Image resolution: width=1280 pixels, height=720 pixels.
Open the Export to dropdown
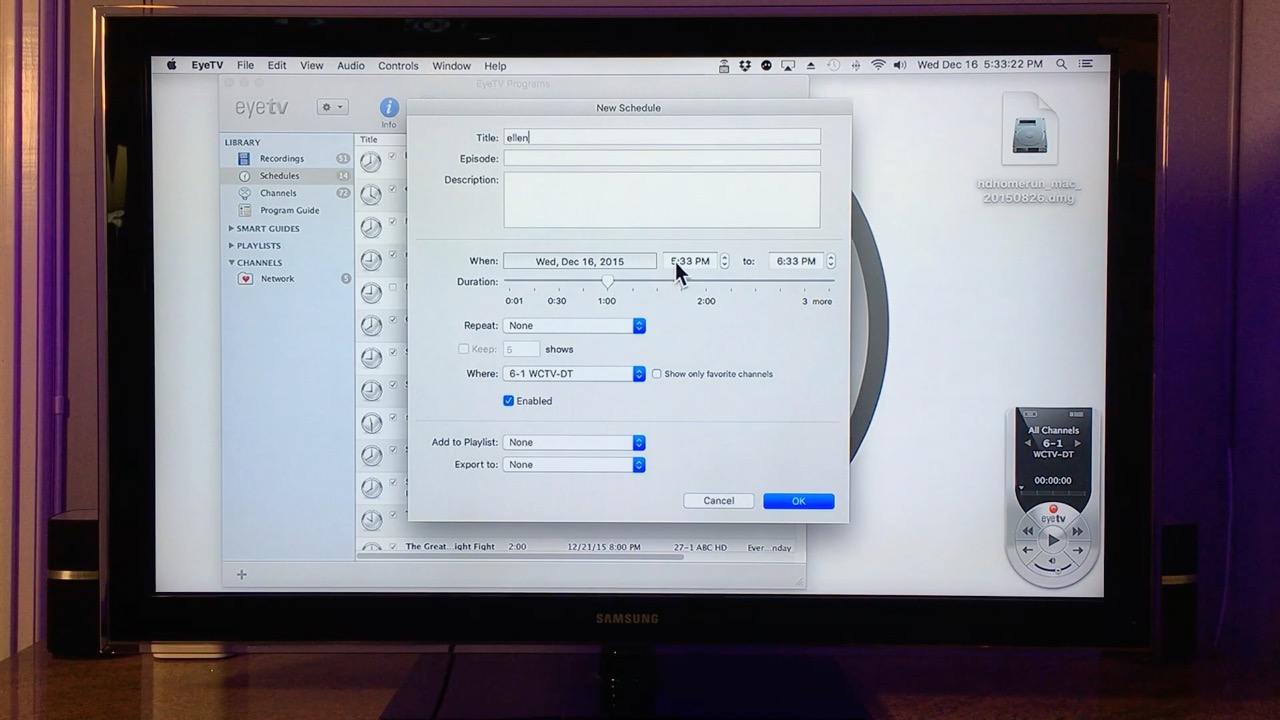click(x=574, y=465)
